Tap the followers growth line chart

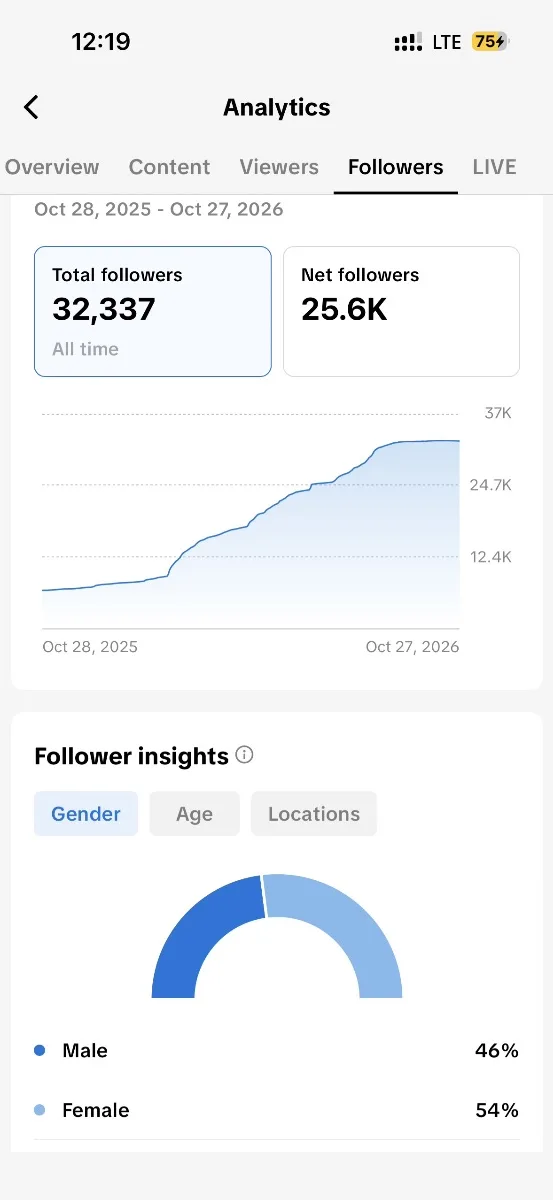251,520
